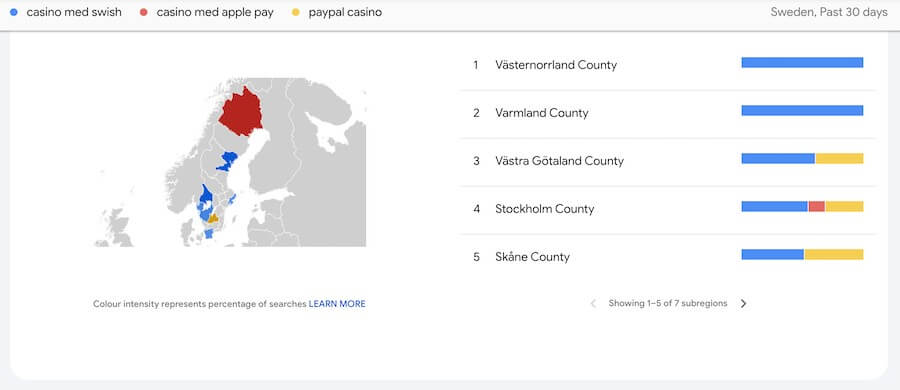Image resolution: width=900 pixels, height=390 pixels.
Task: Click yellow paypal segment in Skåne County bar
Action: pos(834,254)
